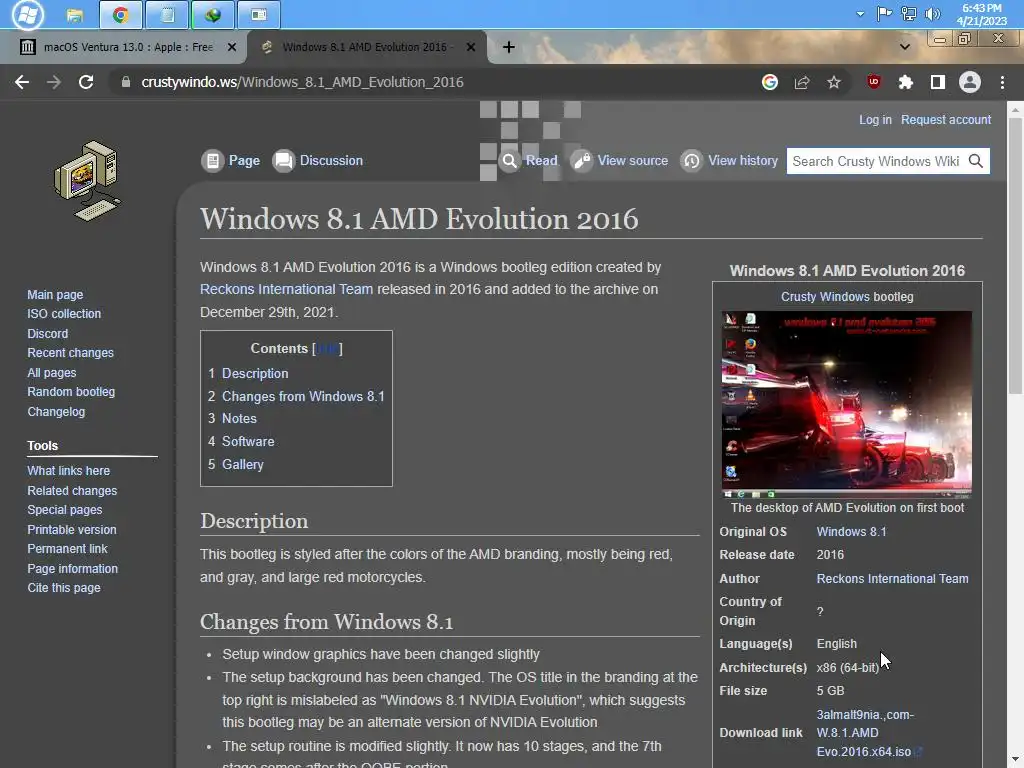Select the Windows 8.1 AMD Evolution tab
The width and height of the screenshot is (1024, 768).
tap(367, 47)
